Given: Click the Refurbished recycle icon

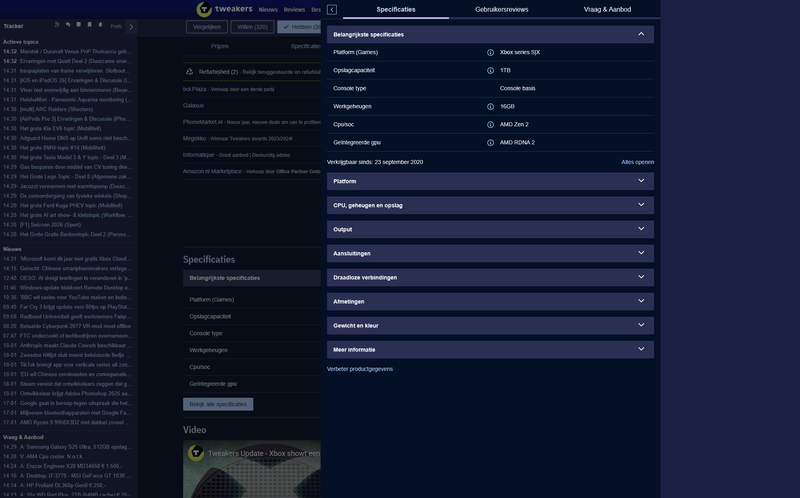Looking at the screenshot, I should click(x=189, y=72).
